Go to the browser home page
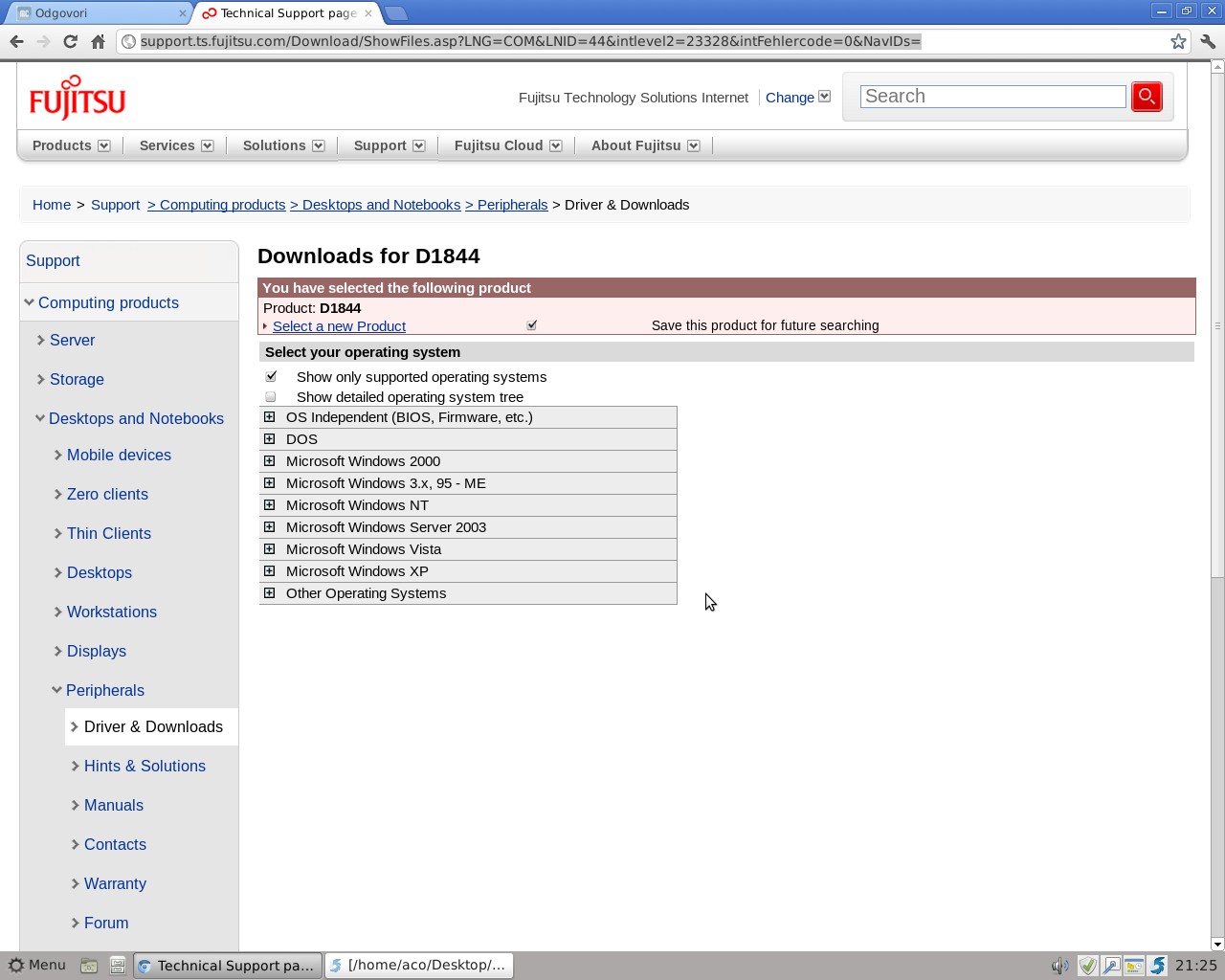The height and width of the screenshot is (980, 1225). 98,41
